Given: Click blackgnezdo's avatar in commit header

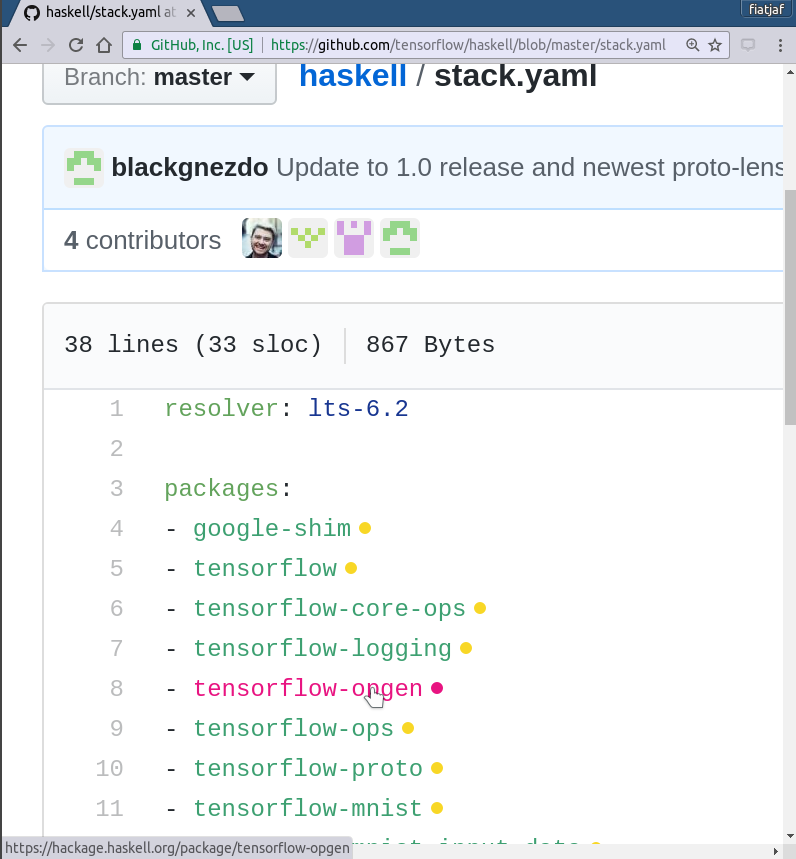Looking at the screenshot, I should tap(84, 168).
